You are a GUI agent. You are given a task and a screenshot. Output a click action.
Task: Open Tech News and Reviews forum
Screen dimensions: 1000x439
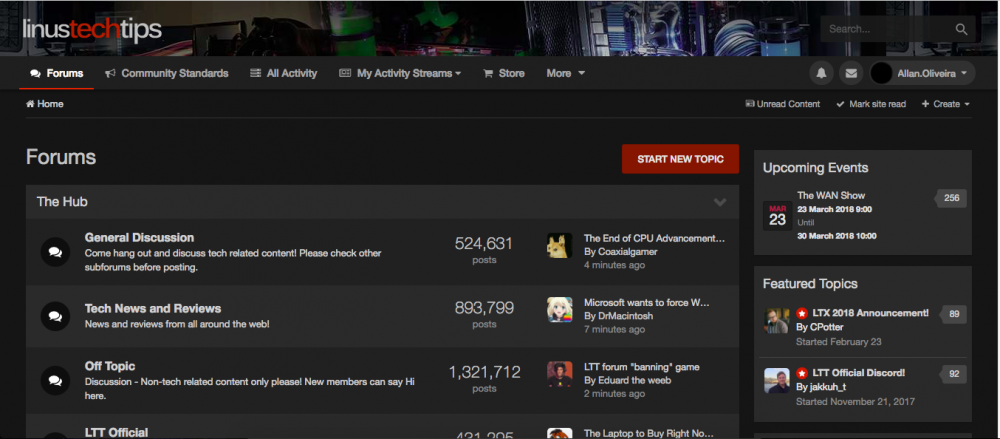153,308
